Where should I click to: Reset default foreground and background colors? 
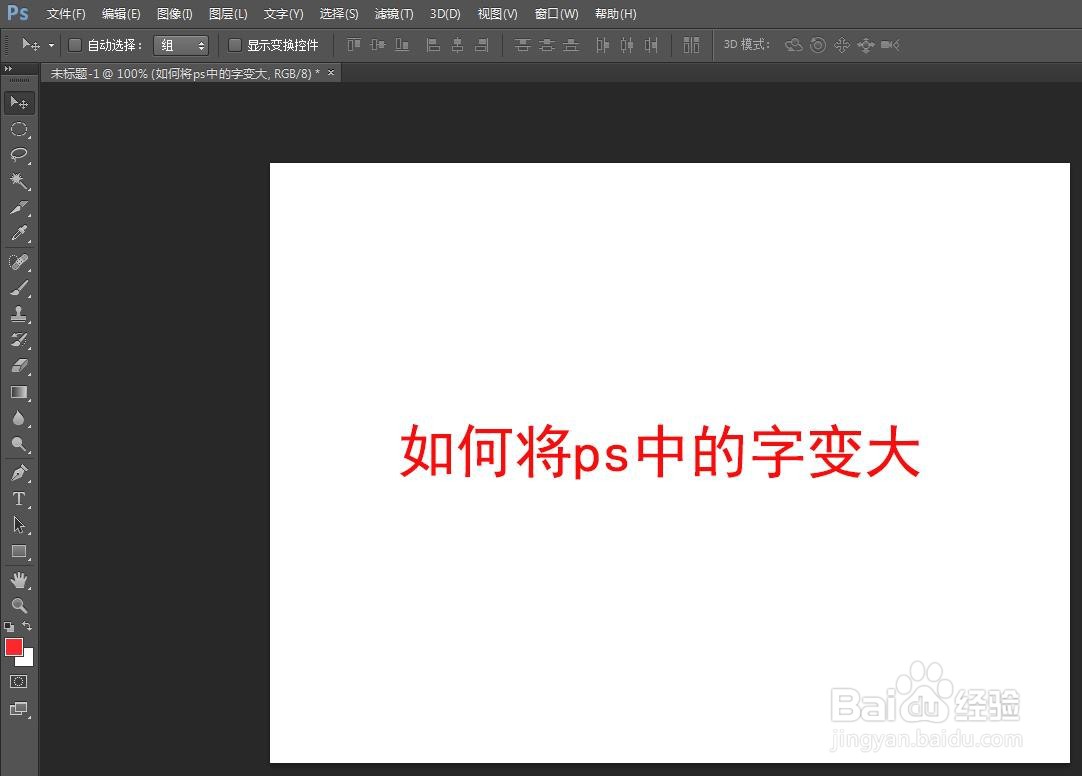pyautogui.click(x=9, y=627)
